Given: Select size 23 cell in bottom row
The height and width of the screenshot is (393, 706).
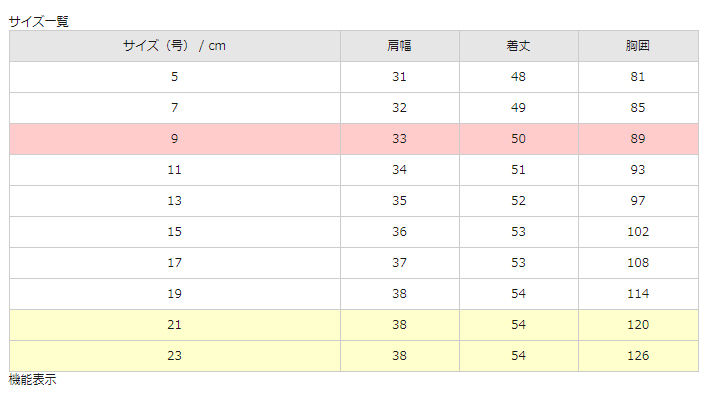Looking at the screenshot, I should pyautogui.click(x=175, y=356).
